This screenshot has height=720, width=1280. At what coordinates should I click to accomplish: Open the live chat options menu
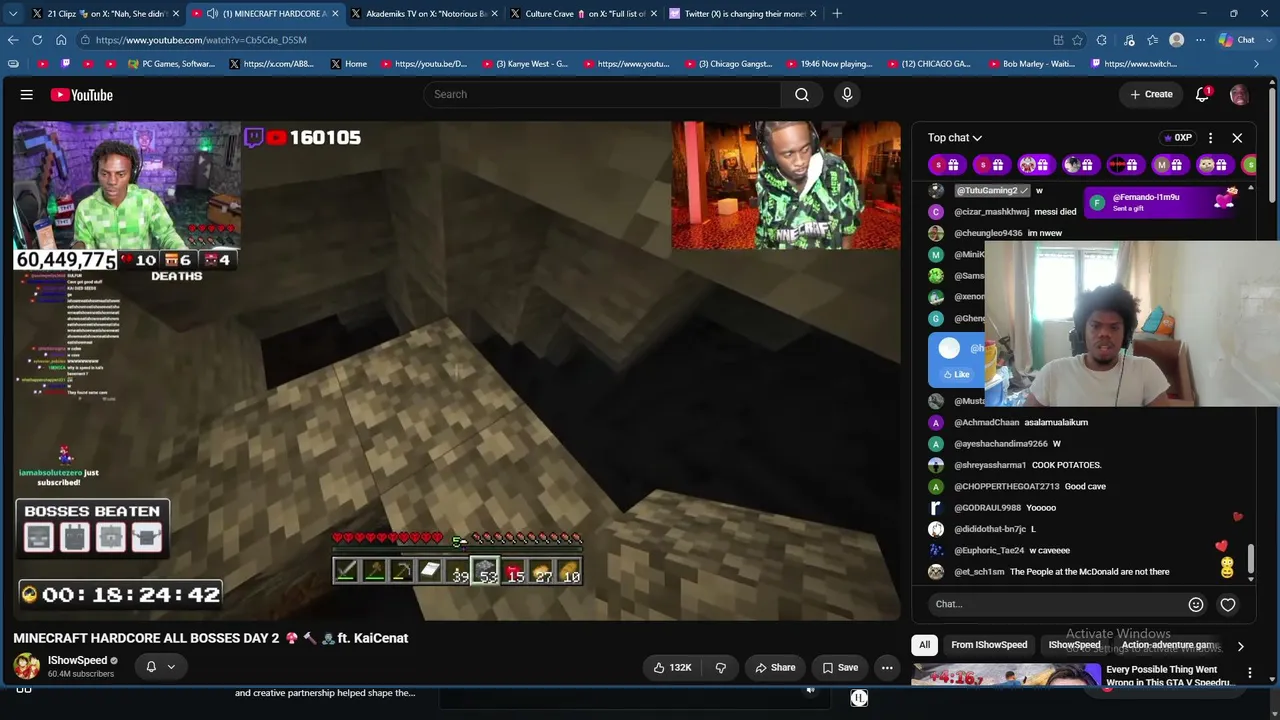(x=1210, y=138)
